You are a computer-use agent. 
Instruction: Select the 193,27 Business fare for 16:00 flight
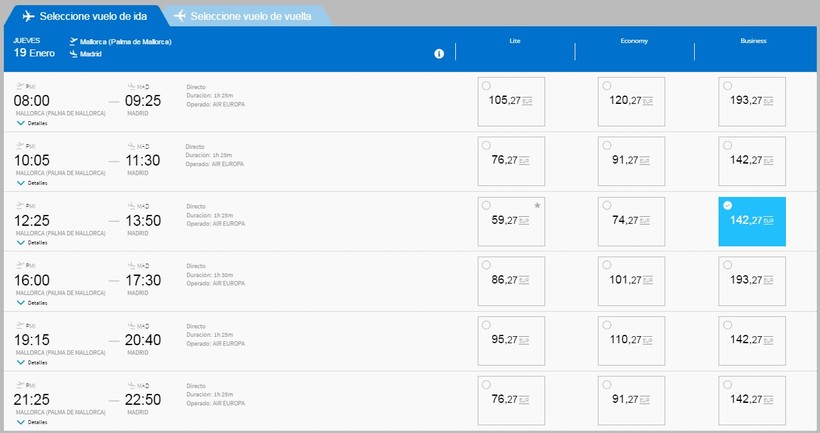click(x=751, y=282)
